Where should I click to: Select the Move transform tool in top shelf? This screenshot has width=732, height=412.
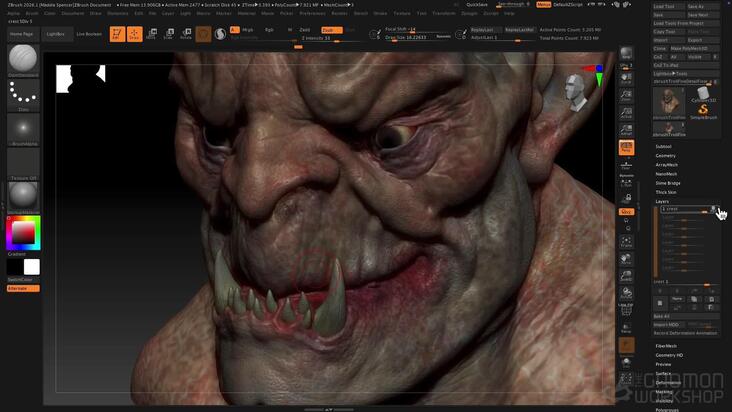click(152, 34)
